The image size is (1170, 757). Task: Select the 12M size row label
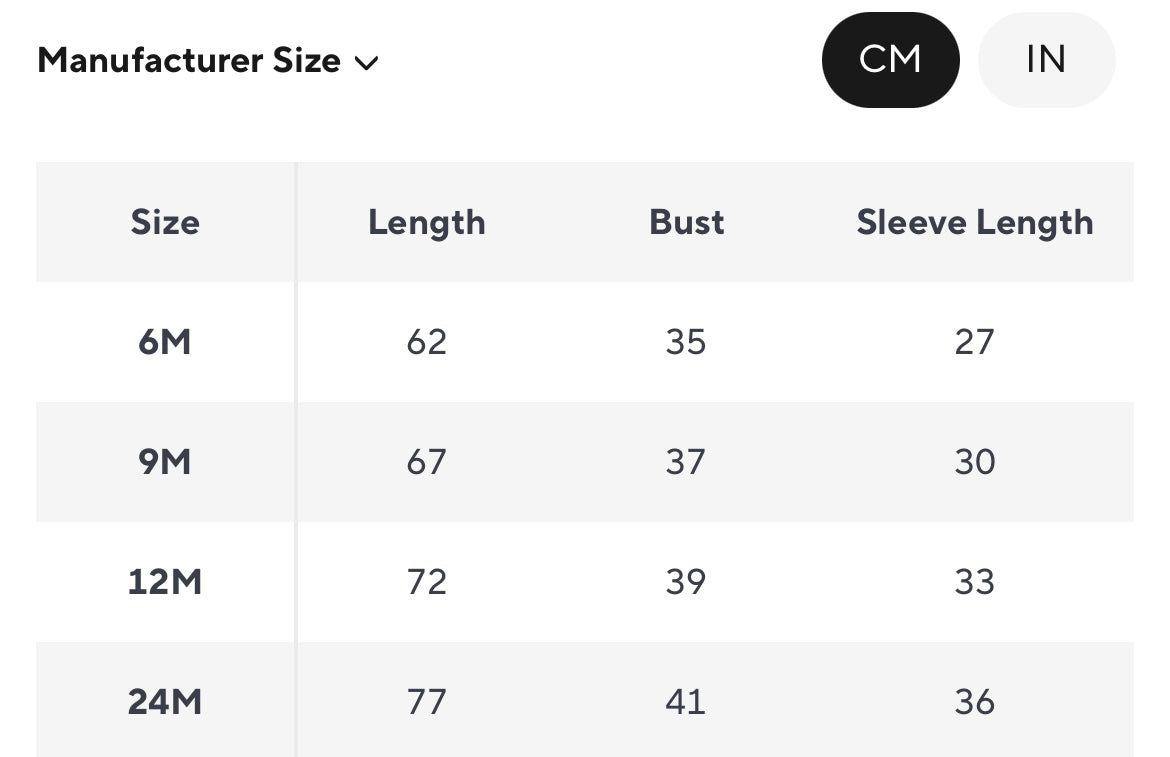(165, 582)
